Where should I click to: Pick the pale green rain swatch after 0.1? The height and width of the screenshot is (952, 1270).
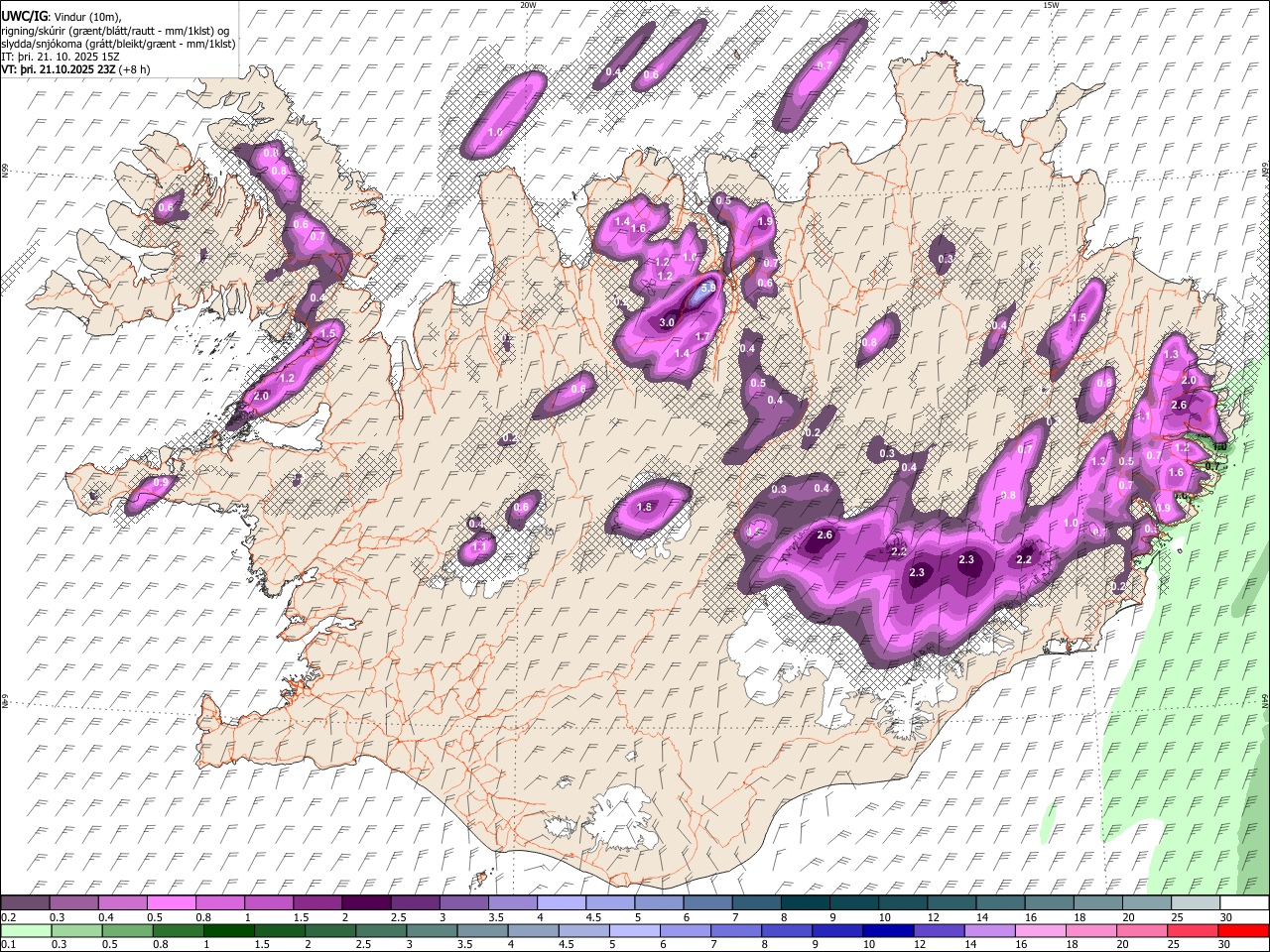coord(24,930)
